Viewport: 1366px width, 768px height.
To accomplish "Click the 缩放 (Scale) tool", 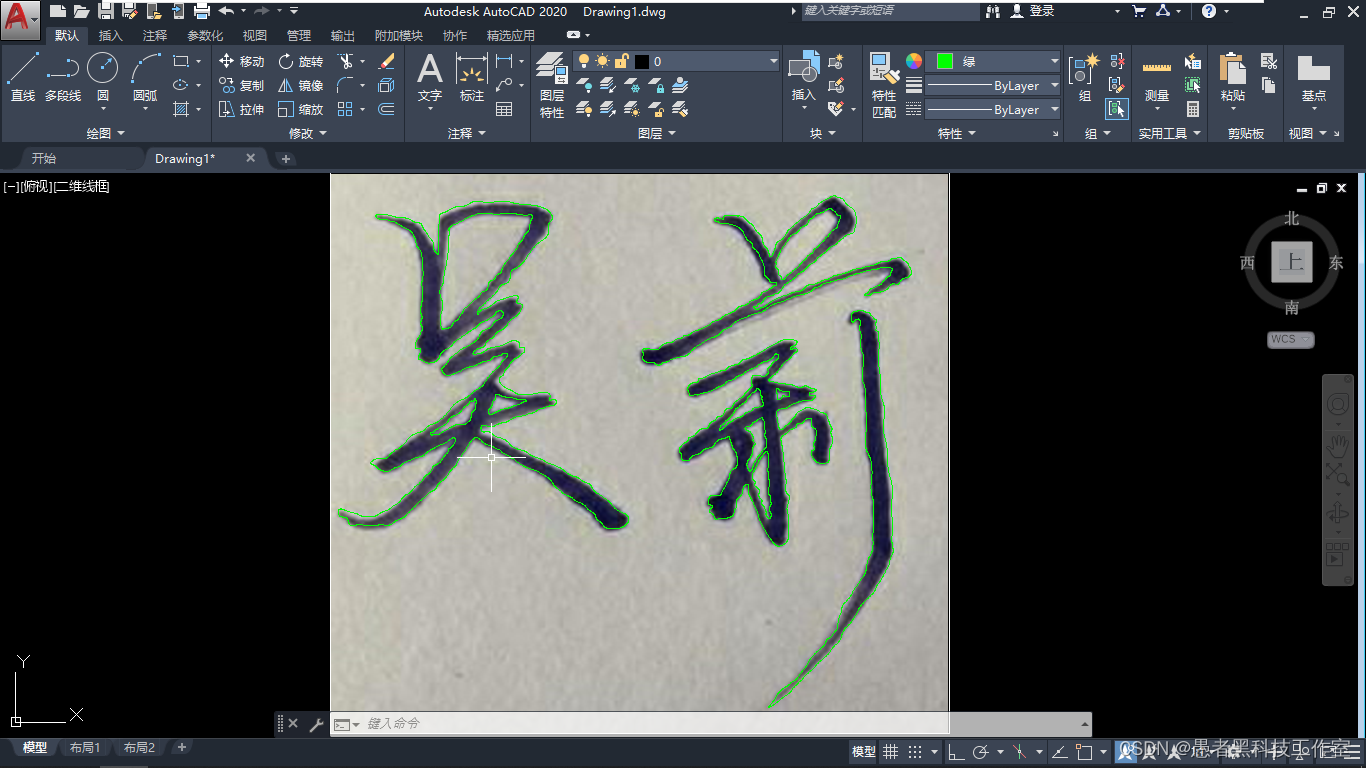I will 300,109.
